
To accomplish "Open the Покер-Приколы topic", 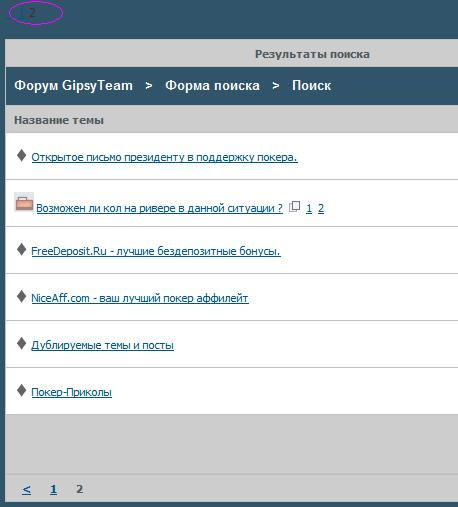I will (x=71, y=392).
